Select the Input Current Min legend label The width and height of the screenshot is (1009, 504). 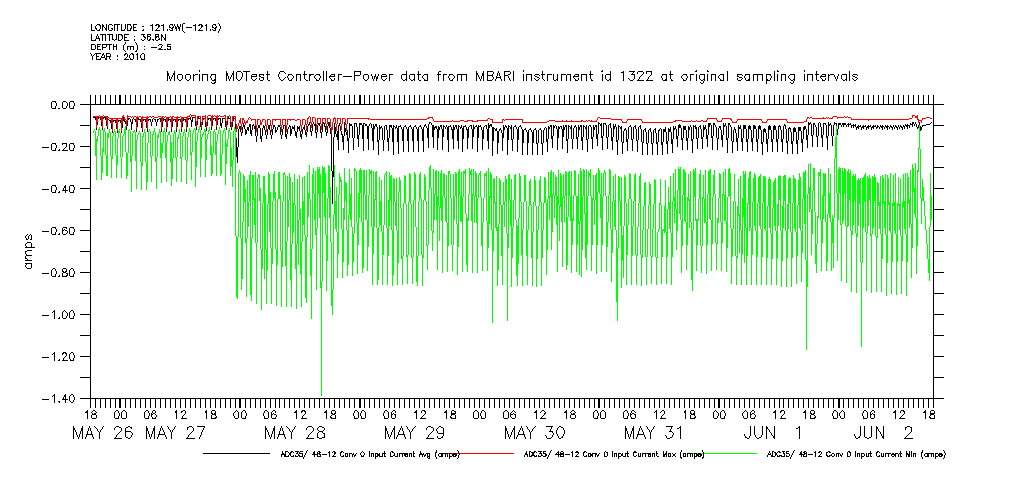[855, 454]
